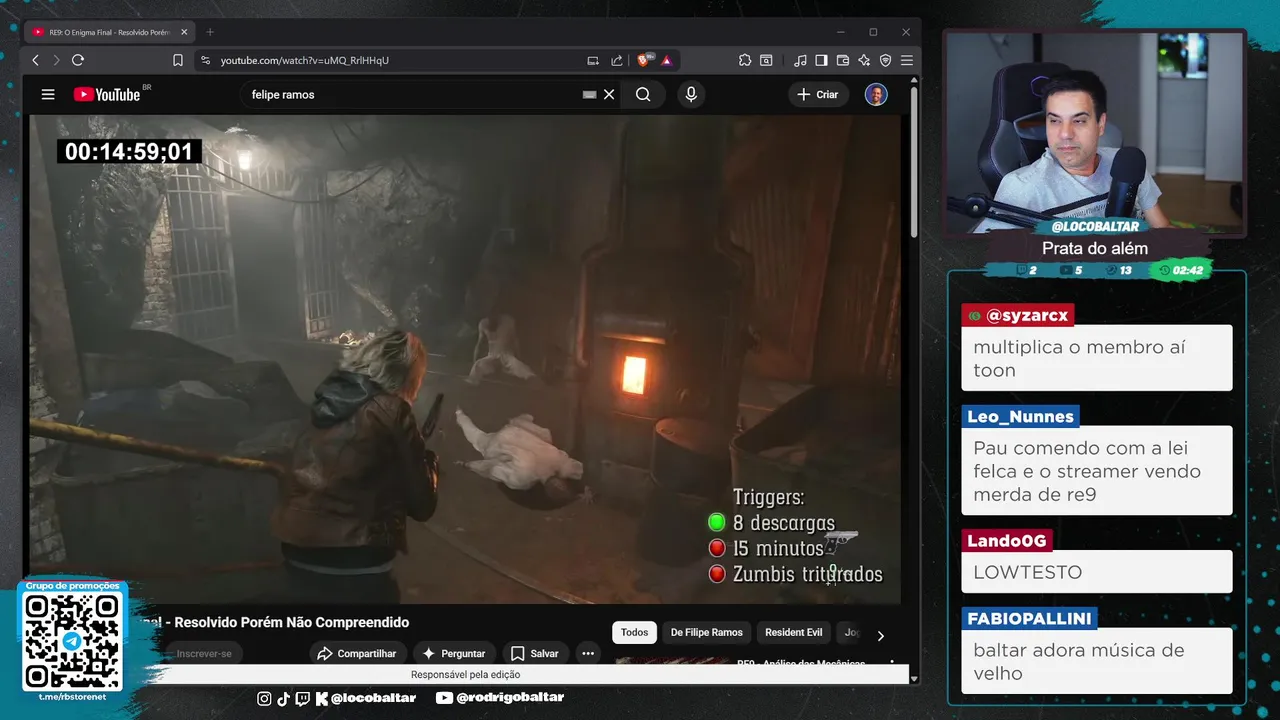This screenshot has height=720, width=1280.
Task: Open YouTube account avatar menu
Action: pos(876,94)
